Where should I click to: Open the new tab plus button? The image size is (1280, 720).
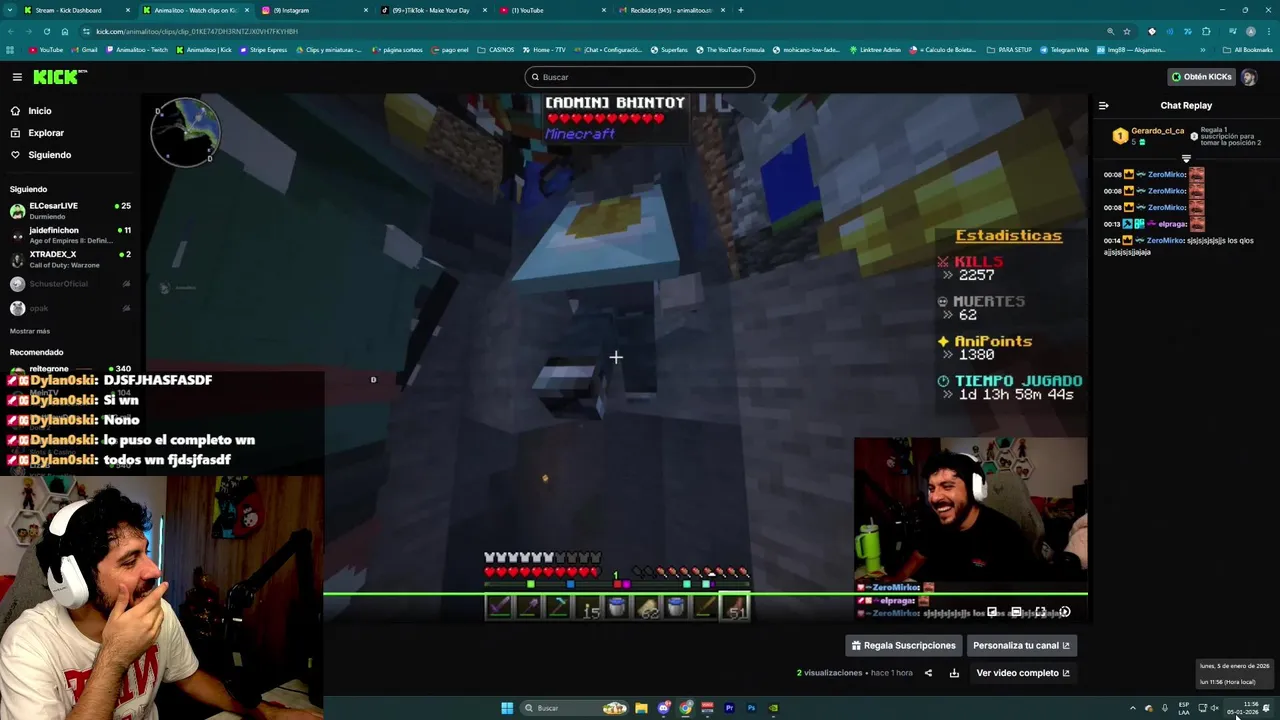point(740,10)
